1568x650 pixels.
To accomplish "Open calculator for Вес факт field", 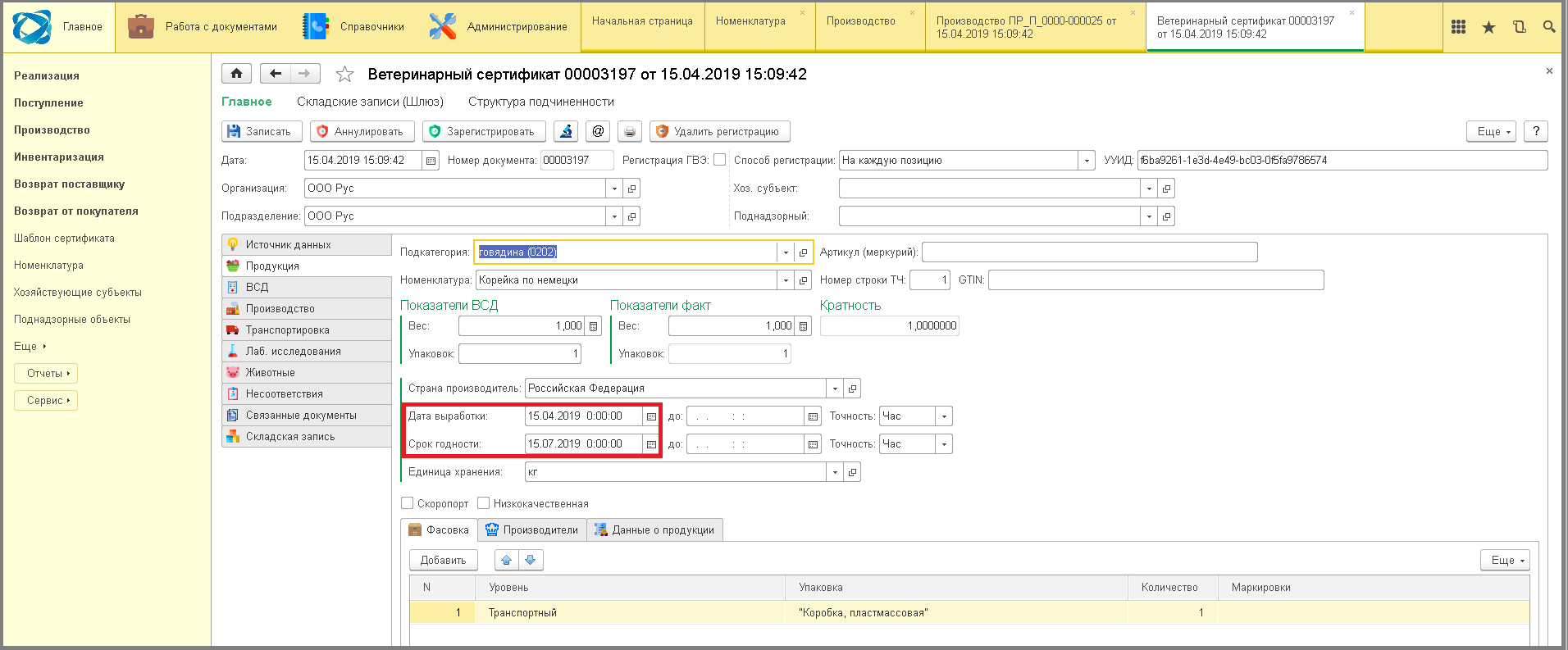I will (x=804, y=326).
